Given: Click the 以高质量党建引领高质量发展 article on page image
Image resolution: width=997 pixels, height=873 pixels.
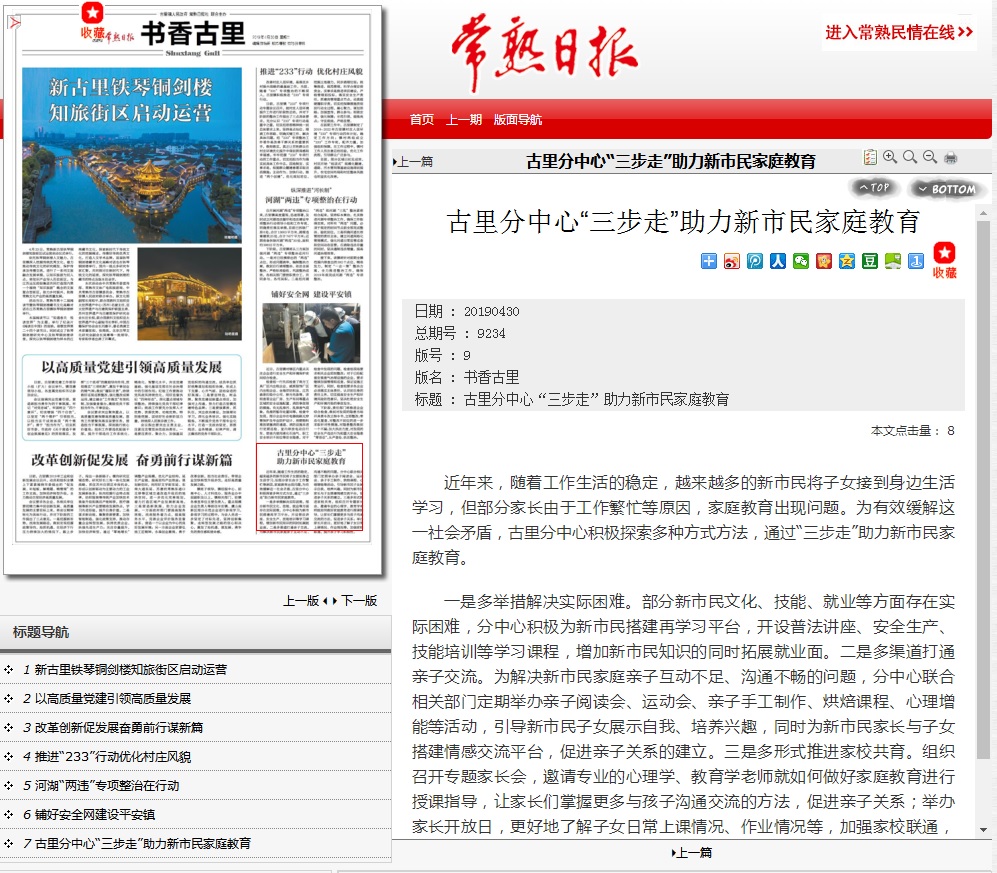Looking at the screenshot, I should point(132,397).
